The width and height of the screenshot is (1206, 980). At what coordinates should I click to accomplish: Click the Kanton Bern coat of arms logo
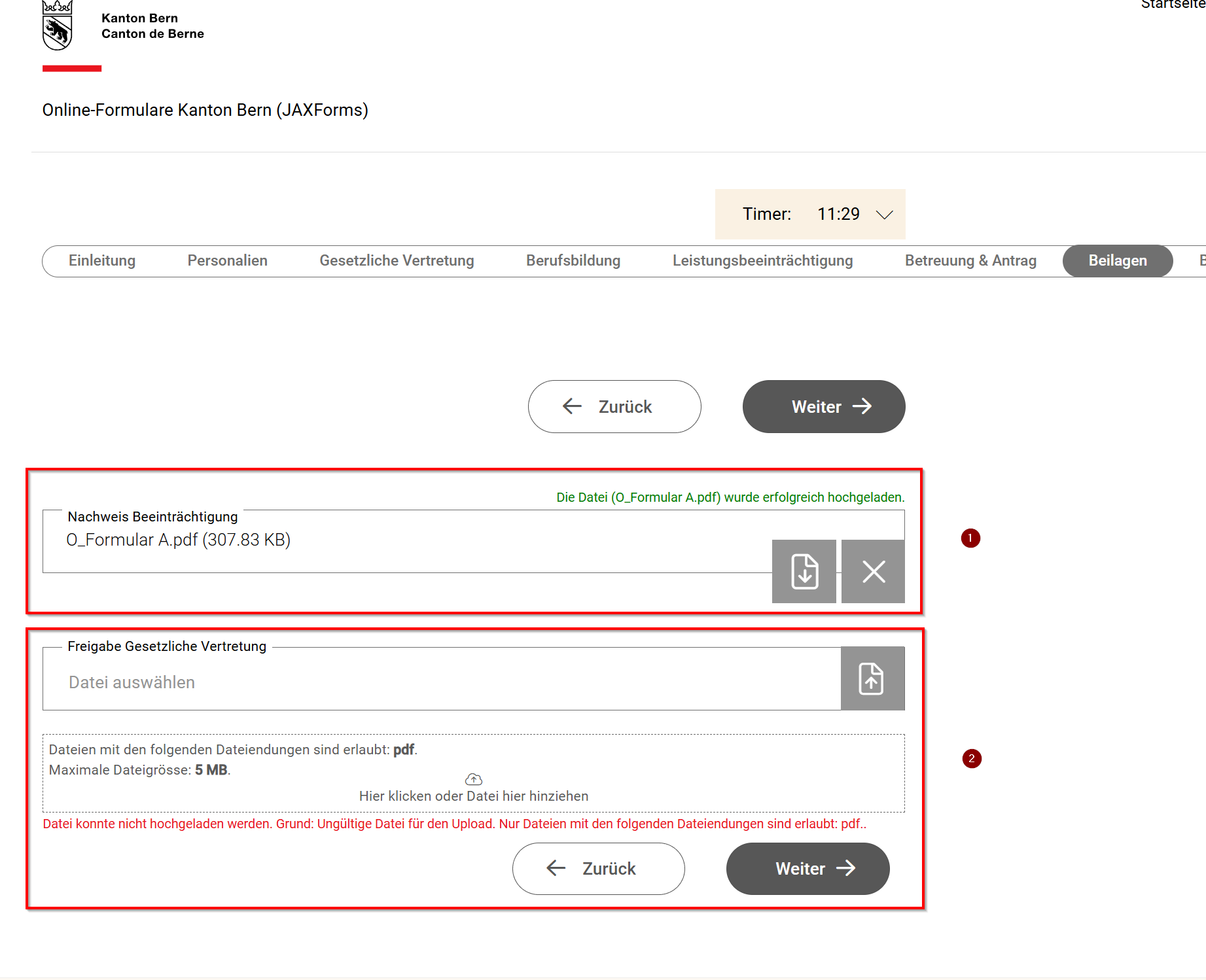[57, 26]
